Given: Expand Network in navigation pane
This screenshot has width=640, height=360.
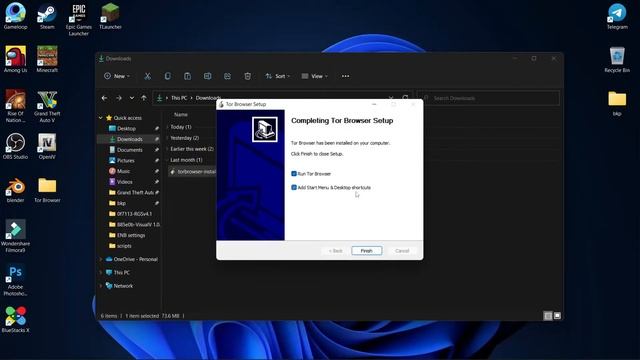Looking at the screenshot, I should pyautogui.click(x=101, y=286).
